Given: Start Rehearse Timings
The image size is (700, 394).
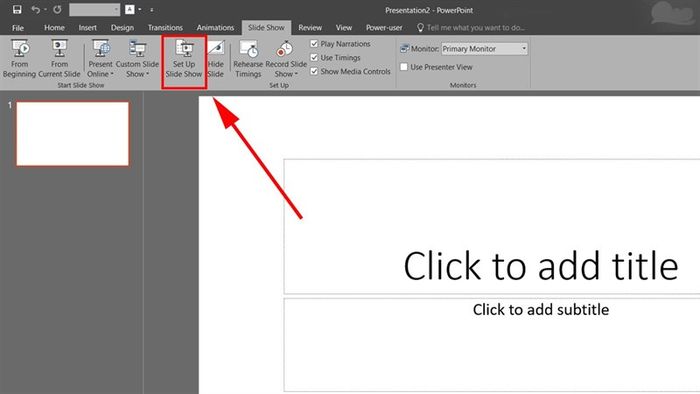Looking at the screenshot, I should tap(248, 59).
